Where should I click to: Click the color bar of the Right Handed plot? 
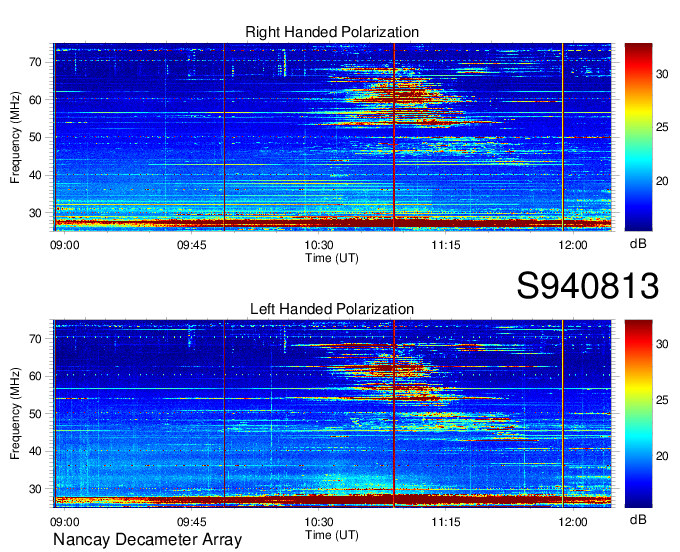pyautogui.click(x=638, y=137)
